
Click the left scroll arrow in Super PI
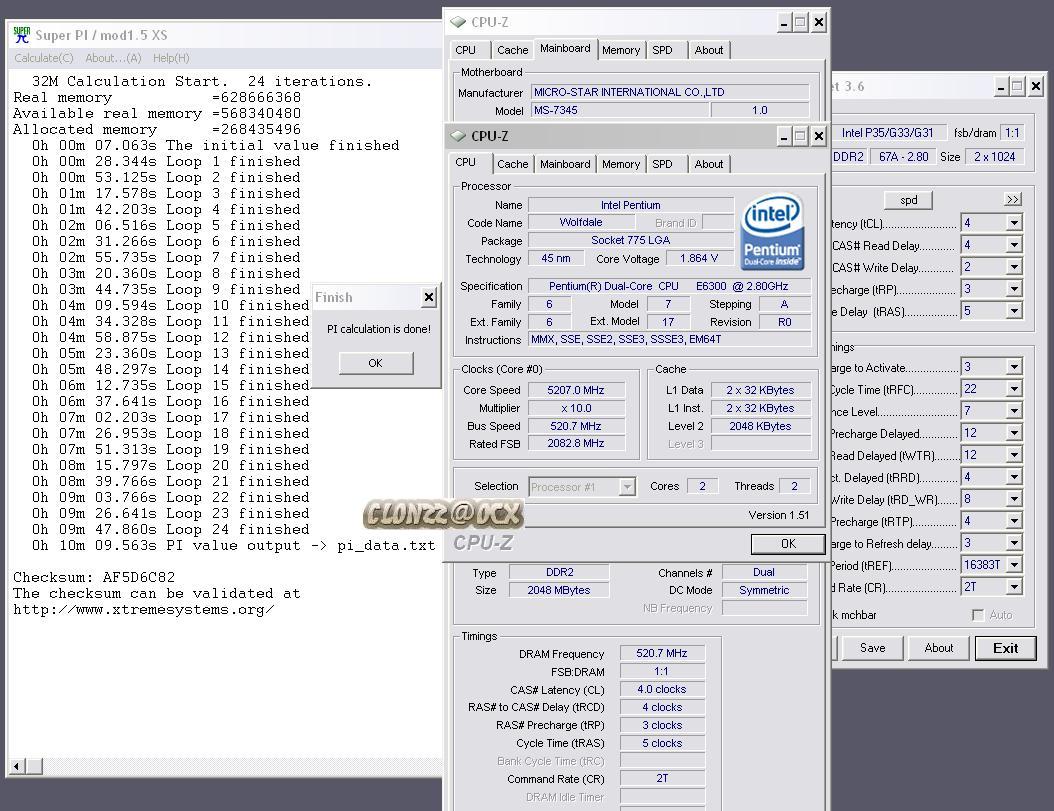[x=17, y=766]
